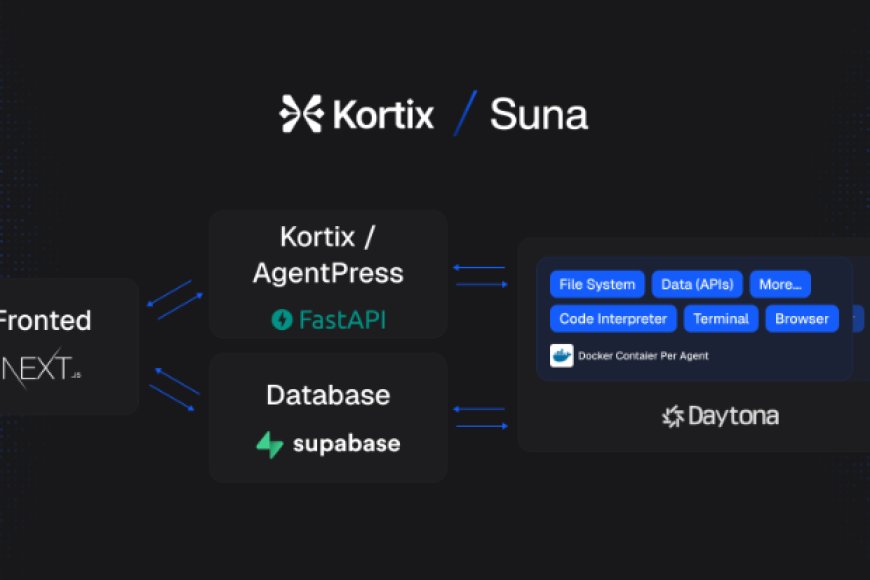
Task: Click the Kortix logo icon at top
Action: click(300, 114)
